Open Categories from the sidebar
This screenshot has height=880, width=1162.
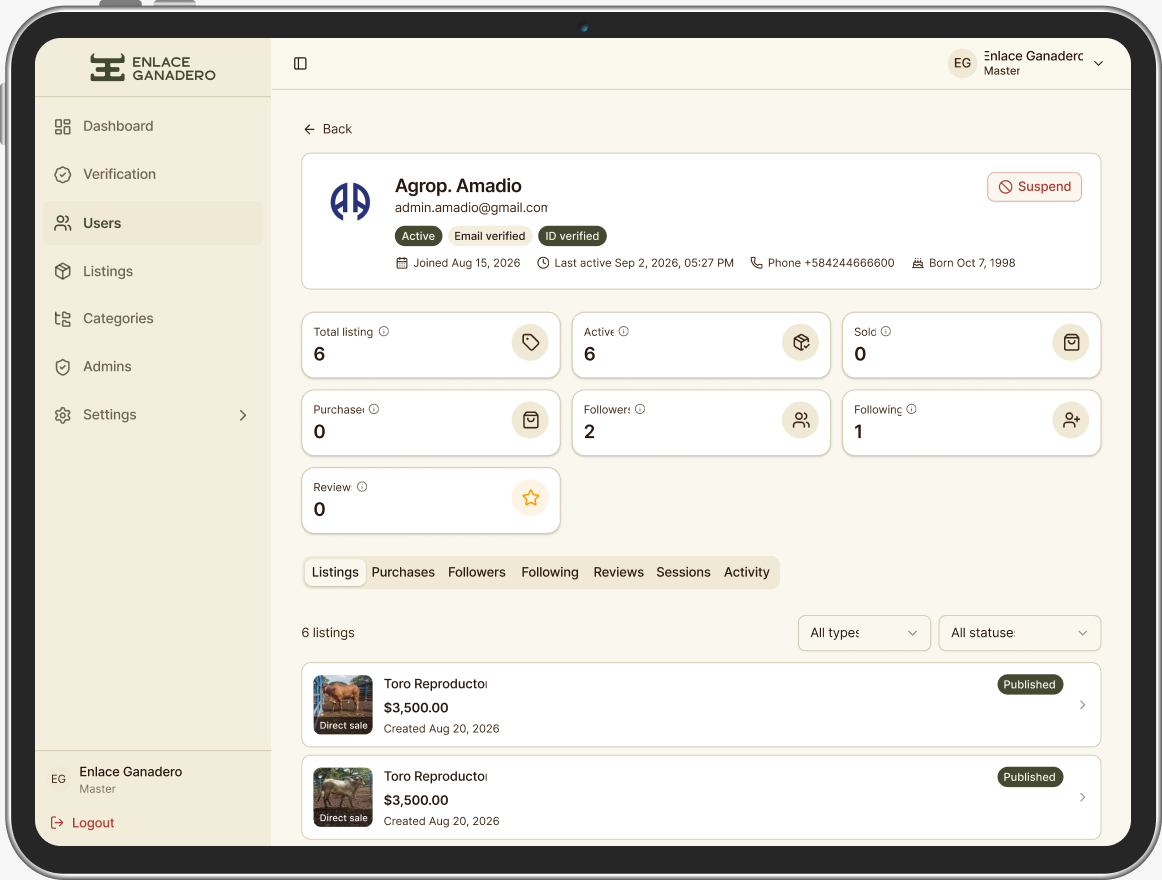pos(153,319)
